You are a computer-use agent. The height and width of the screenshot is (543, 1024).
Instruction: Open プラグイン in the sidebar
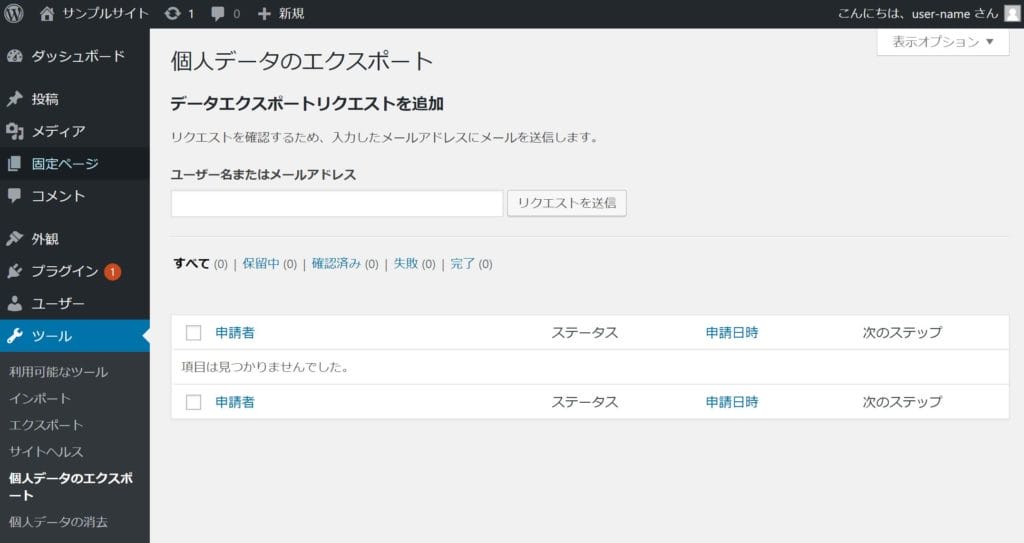[64, 271]
